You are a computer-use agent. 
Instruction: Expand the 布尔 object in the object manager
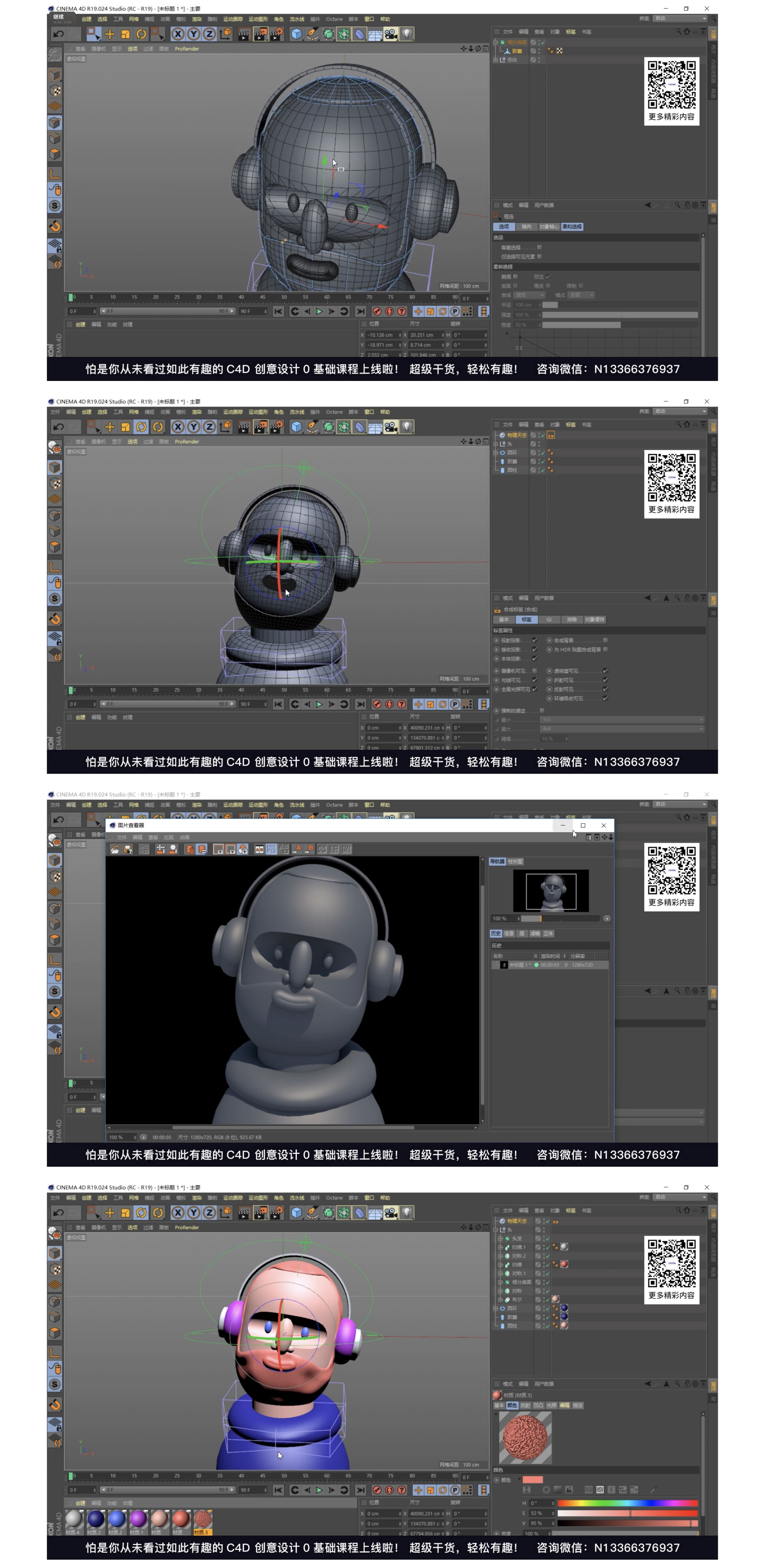point(500,1300)
